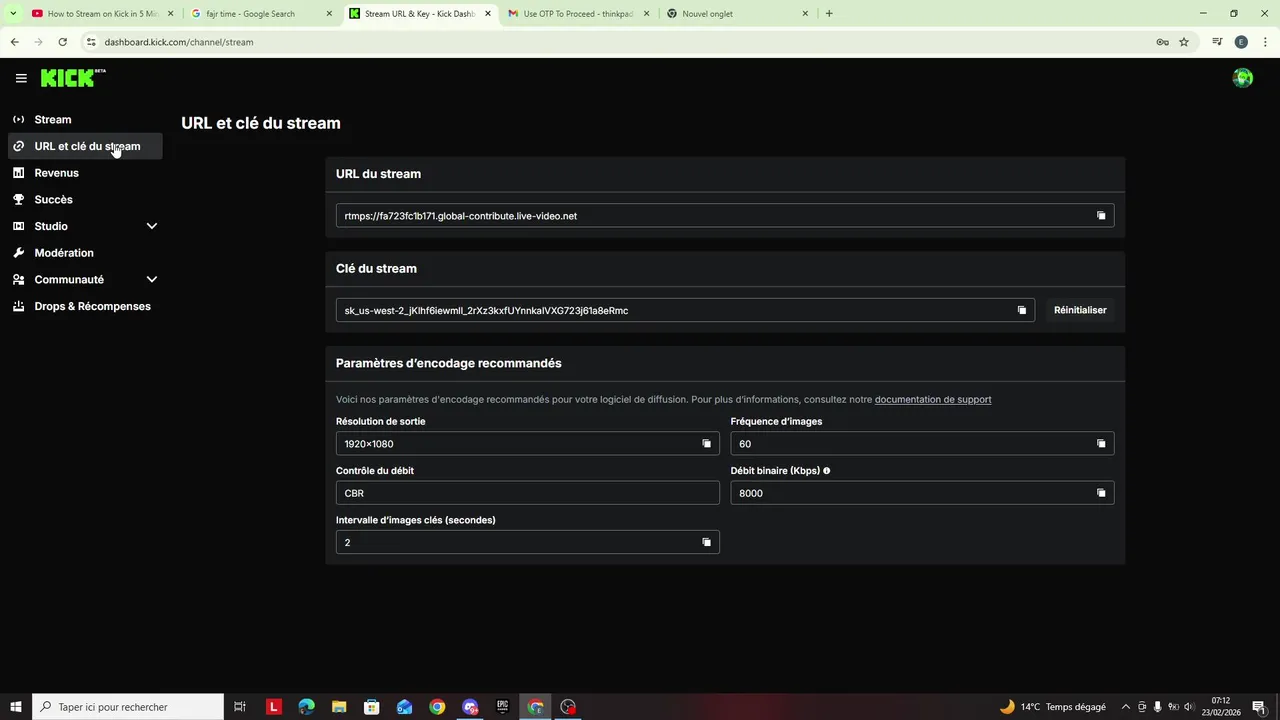
Task: Copy the stream URL with copy icon
Action: pos(1101,216)
